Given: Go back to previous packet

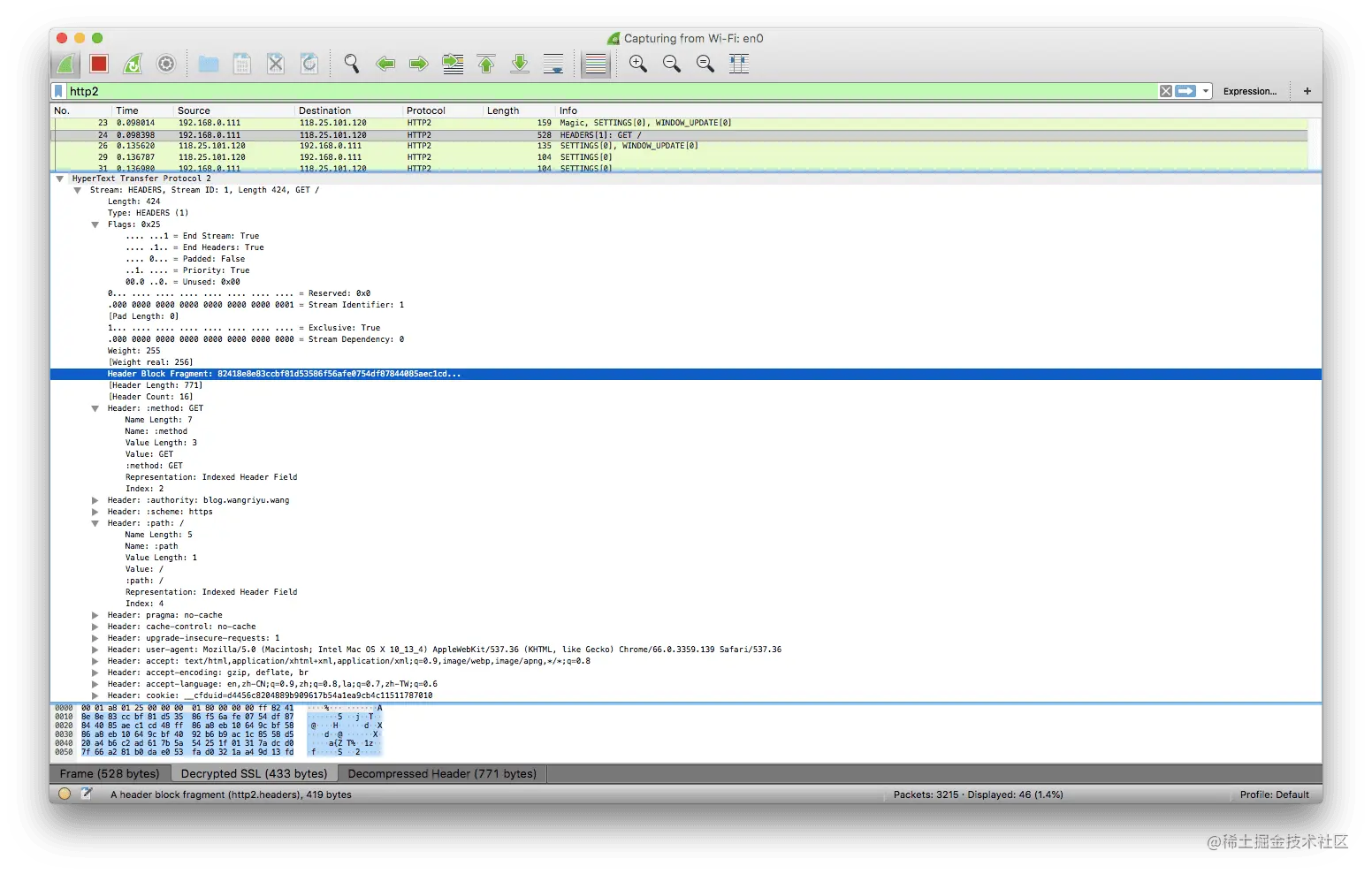Looking at the screenshot, I should [x=385, y=64].
